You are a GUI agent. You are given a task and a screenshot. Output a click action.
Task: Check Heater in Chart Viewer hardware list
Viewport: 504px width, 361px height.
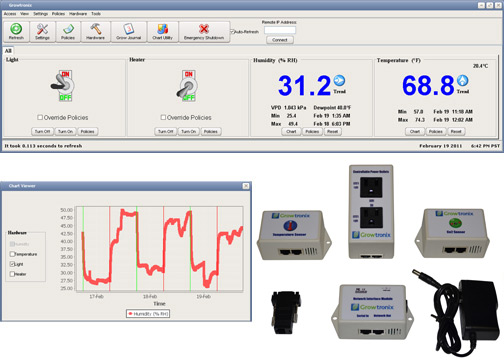[x=12, y=274]
